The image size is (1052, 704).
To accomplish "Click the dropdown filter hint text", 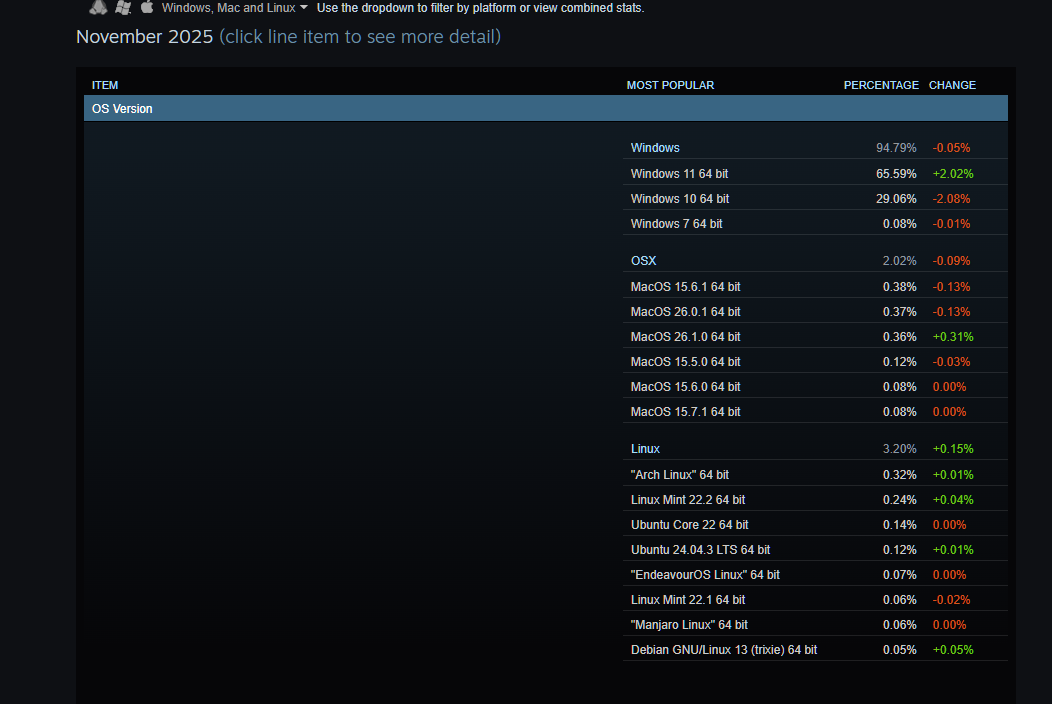I will click(x=480, y=8).
